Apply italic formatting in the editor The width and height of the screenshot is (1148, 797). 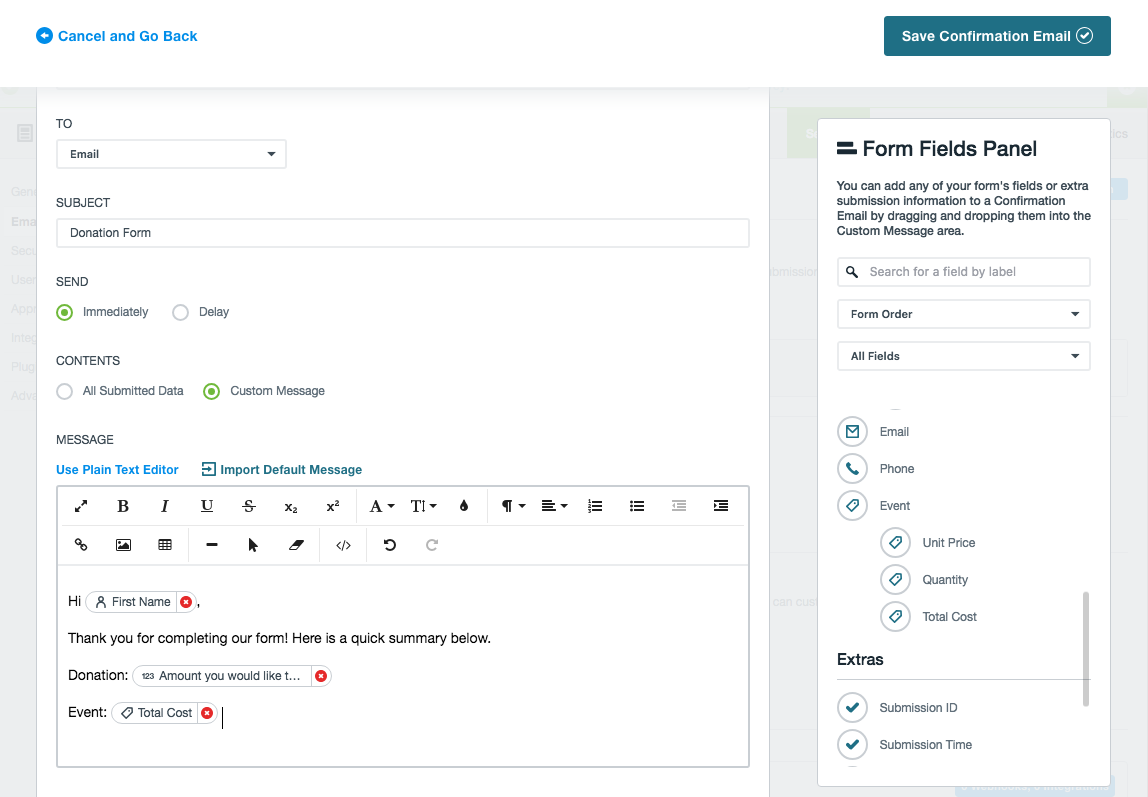pos(165,506)
